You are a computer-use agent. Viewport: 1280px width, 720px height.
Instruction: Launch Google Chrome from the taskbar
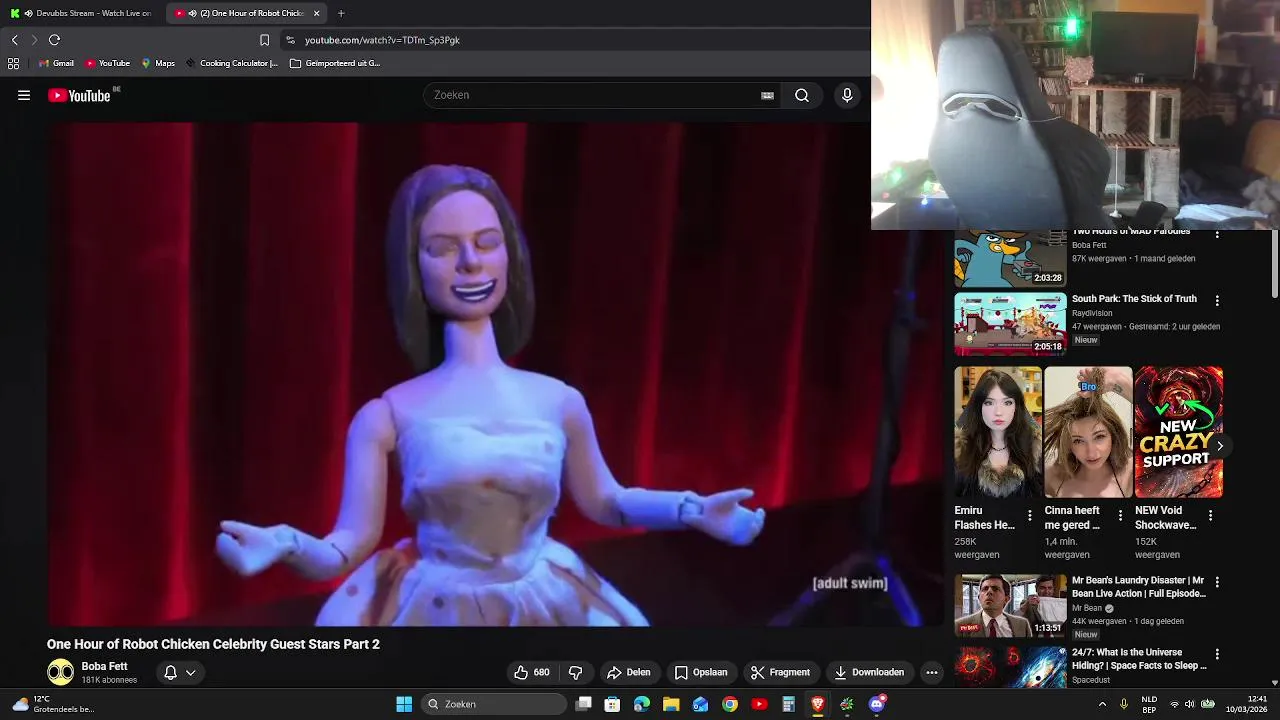(730, 704)
